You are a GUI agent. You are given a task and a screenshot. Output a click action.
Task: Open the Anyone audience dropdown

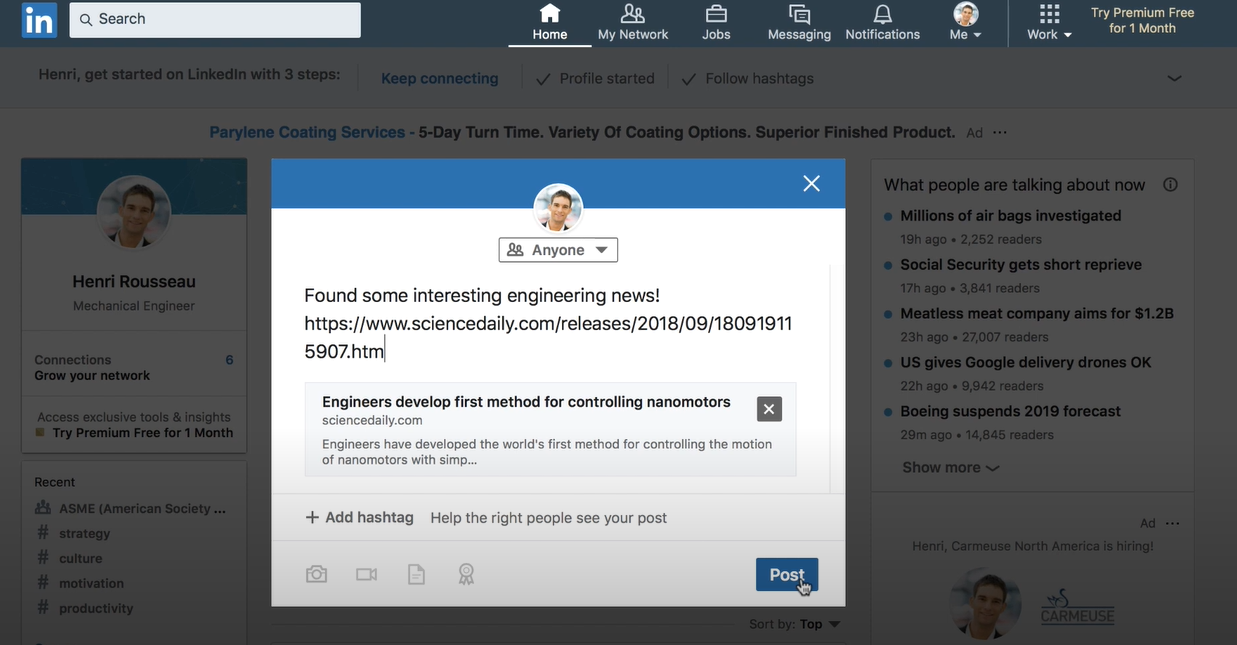(558, 250)
